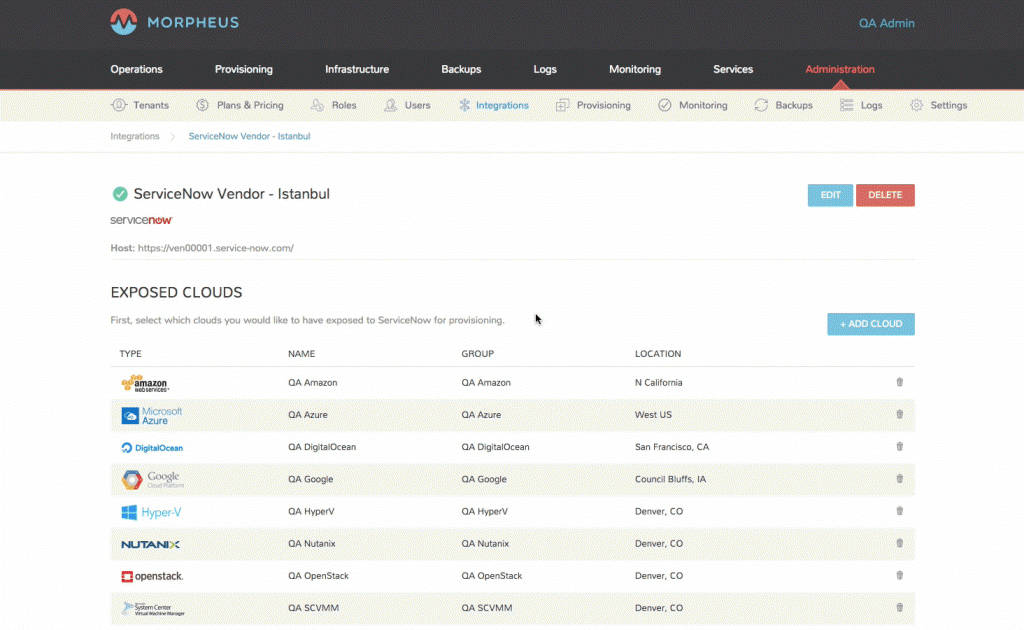Select the Amazon Web Services cloud logo
1024x630 pixels.
(x=147, y=382)
